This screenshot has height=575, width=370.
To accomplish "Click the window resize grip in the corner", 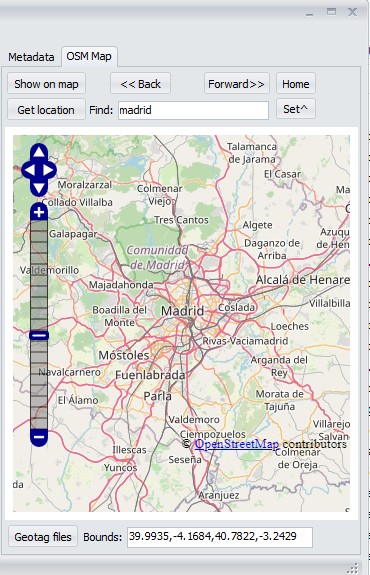I will point(352,568).
